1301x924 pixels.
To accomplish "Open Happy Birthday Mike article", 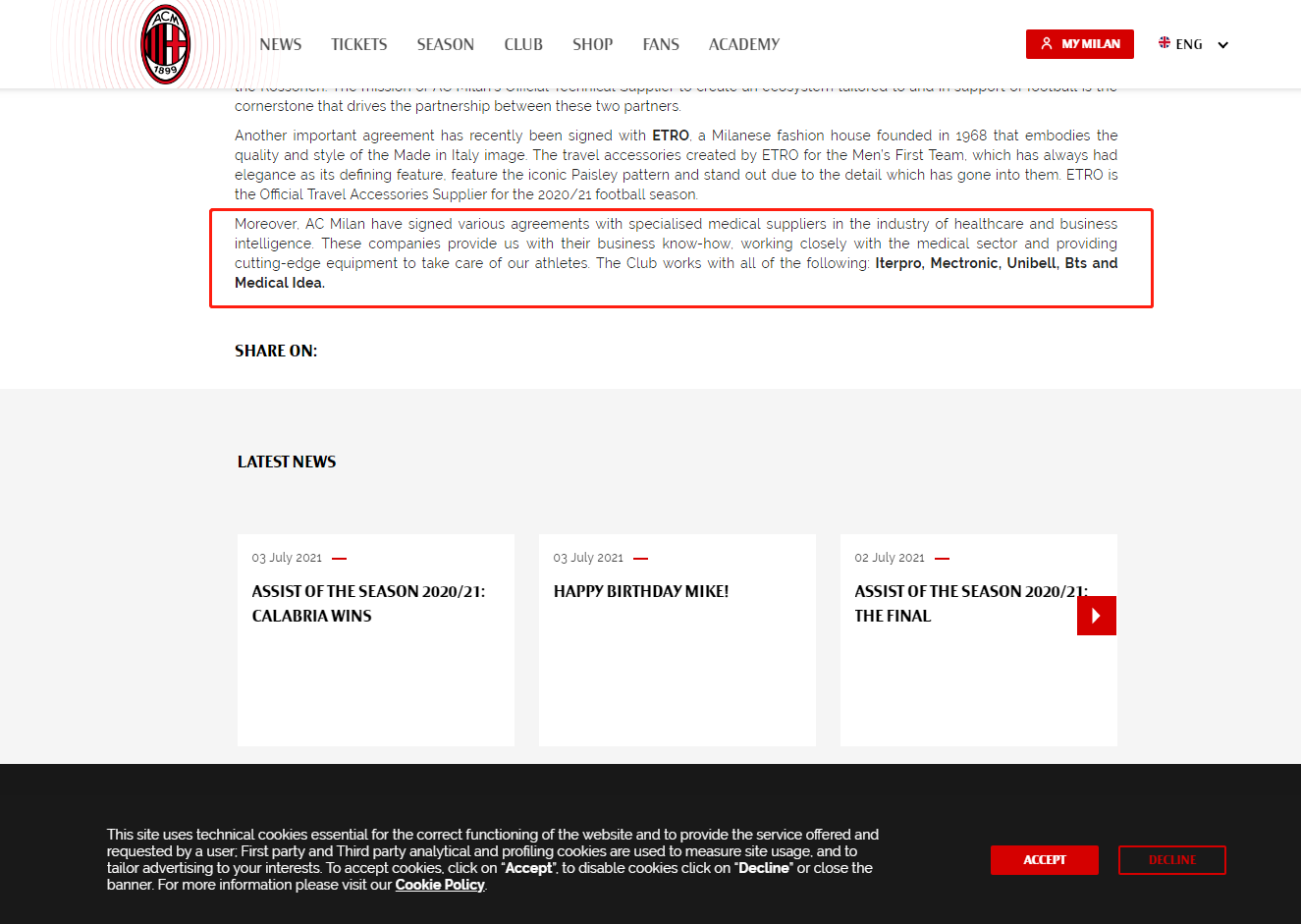I will click(x=641, y=591).
